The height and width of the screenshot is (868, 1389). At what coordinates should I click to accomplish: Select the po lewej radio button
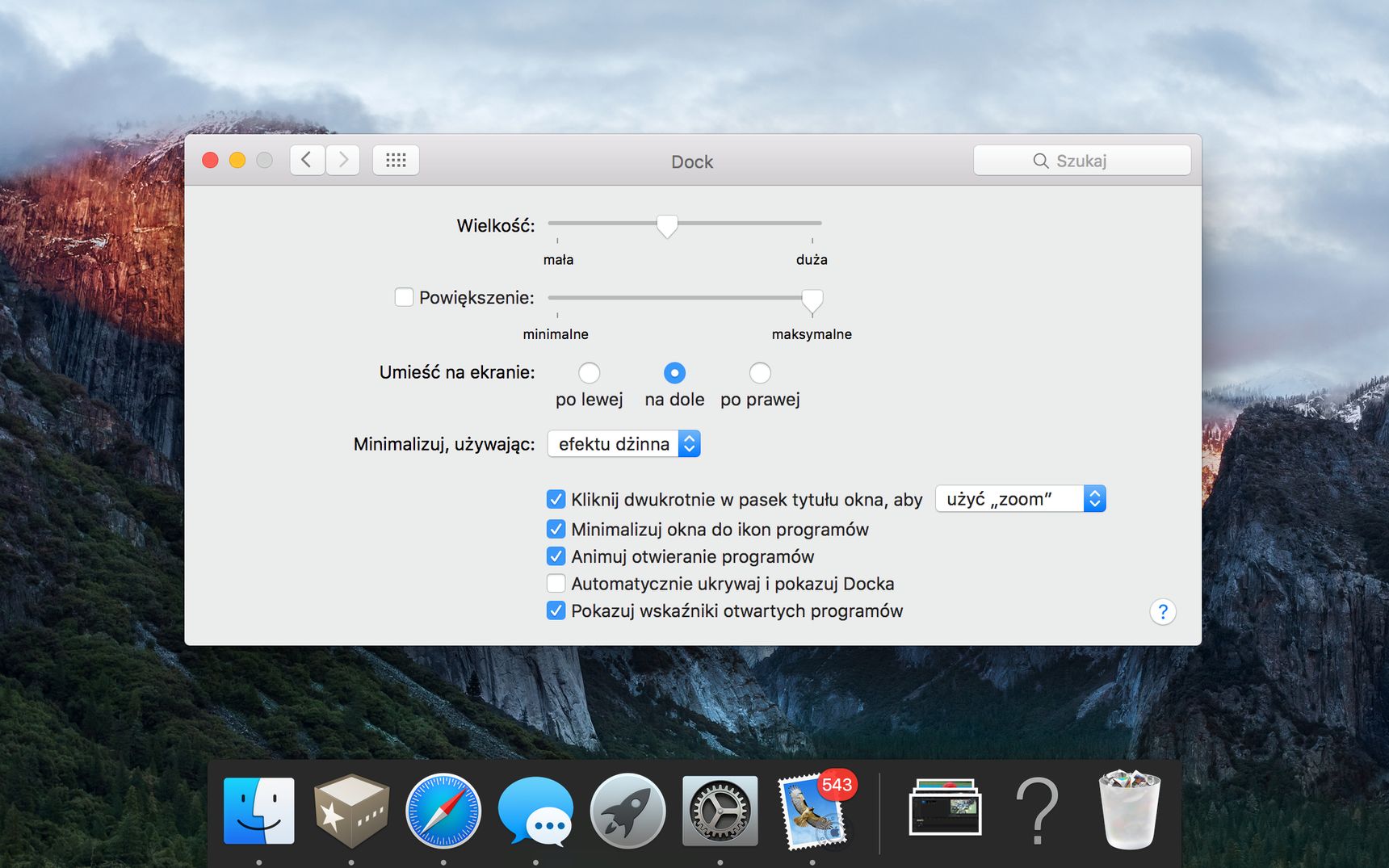[x=590, y=372]
